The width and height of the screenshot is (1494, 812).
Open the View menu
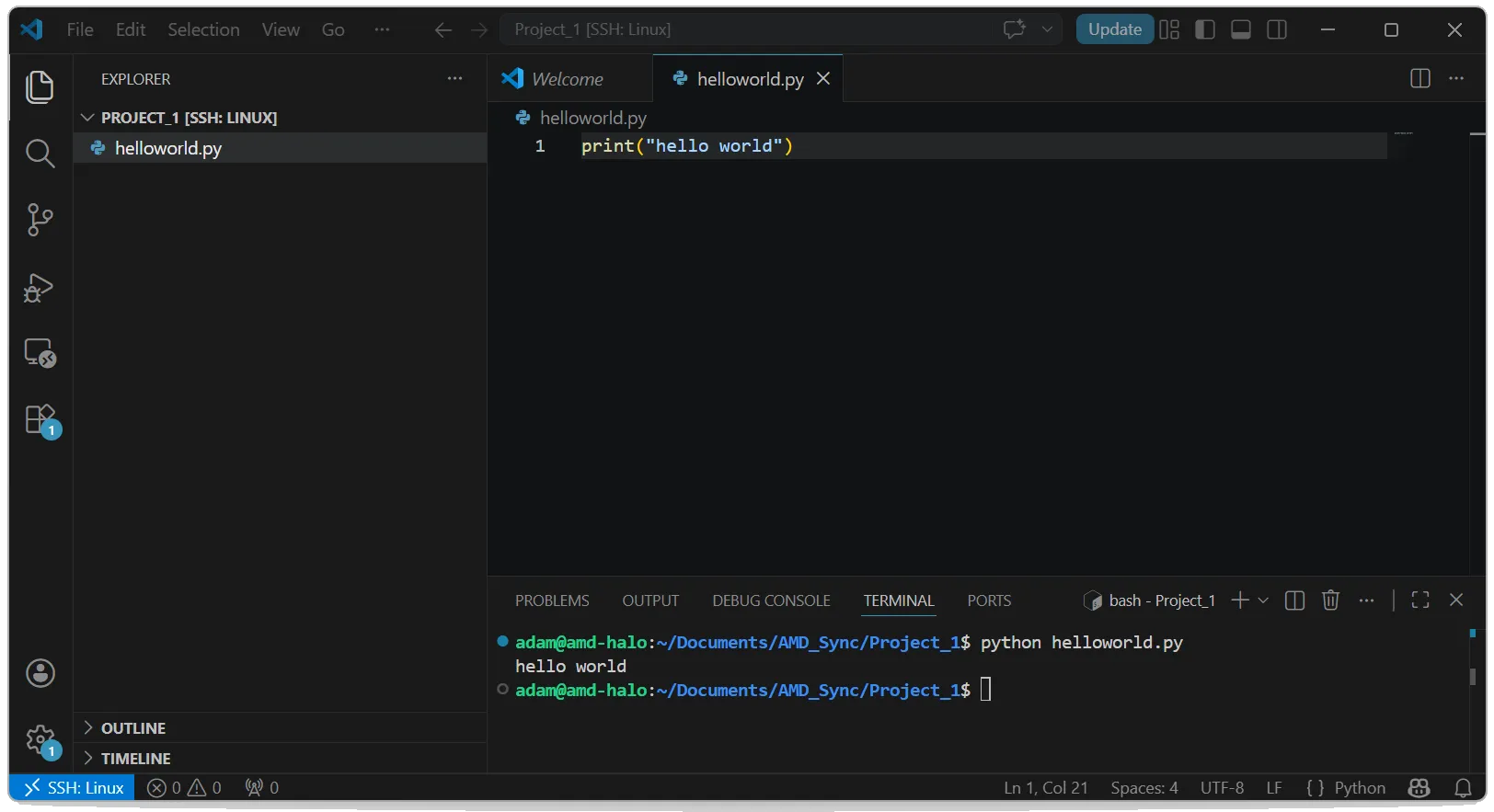(281, 29)
